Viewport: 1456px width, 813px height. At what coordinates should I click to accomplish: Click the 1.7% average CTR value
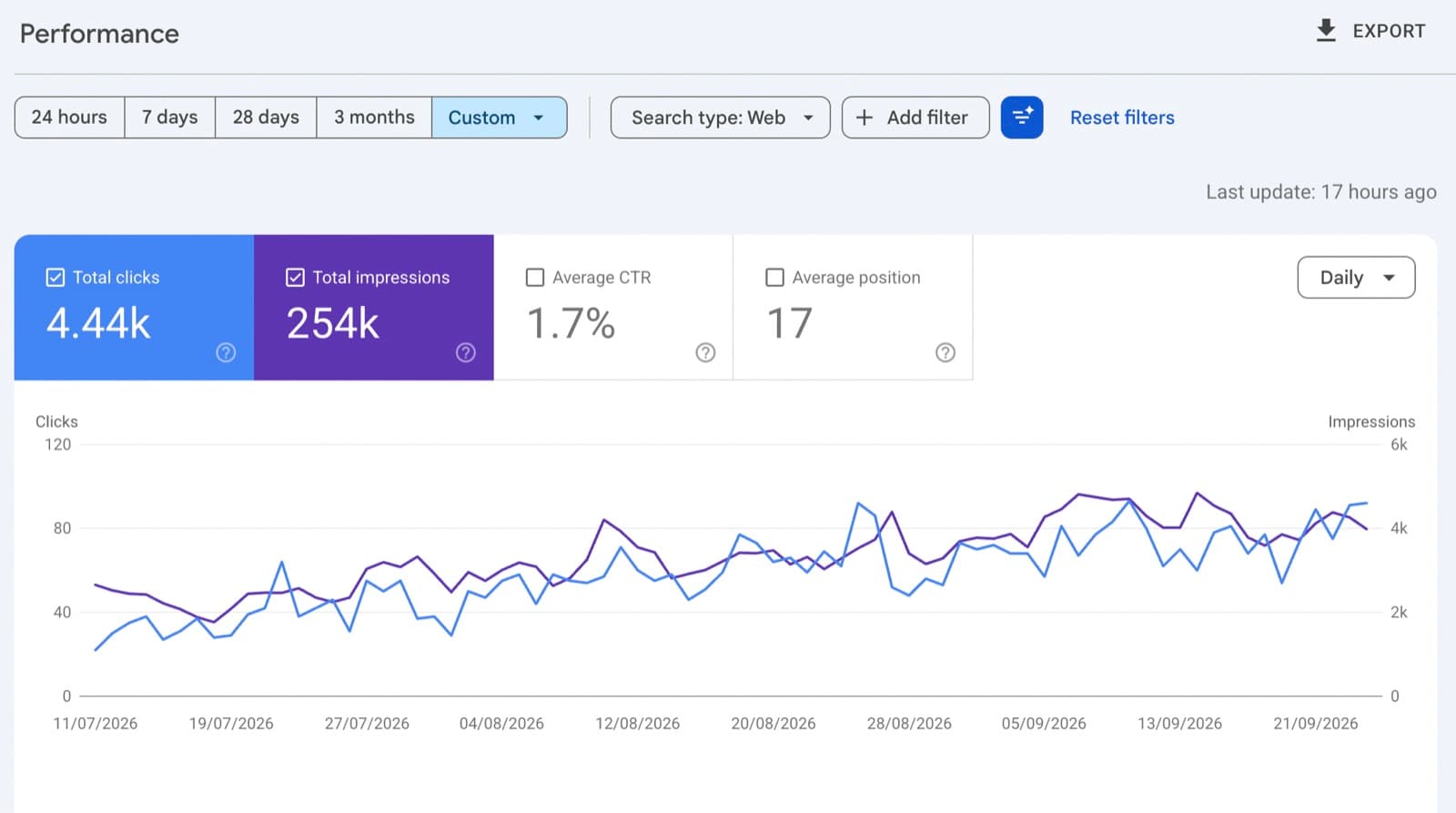pos(571,323)
